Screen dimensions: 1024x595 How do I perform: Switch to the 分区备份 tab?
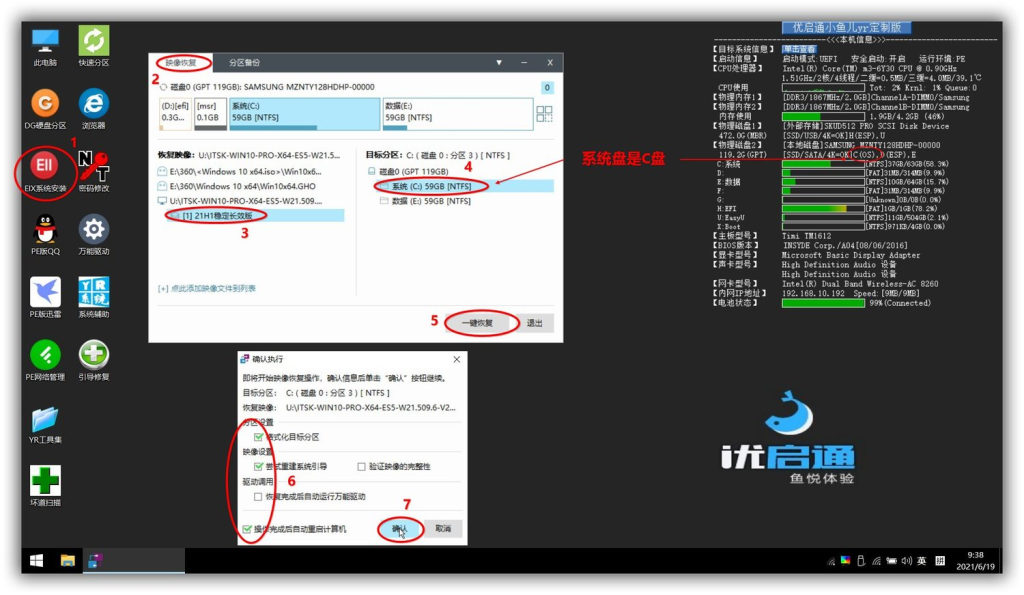pos(244,63)
